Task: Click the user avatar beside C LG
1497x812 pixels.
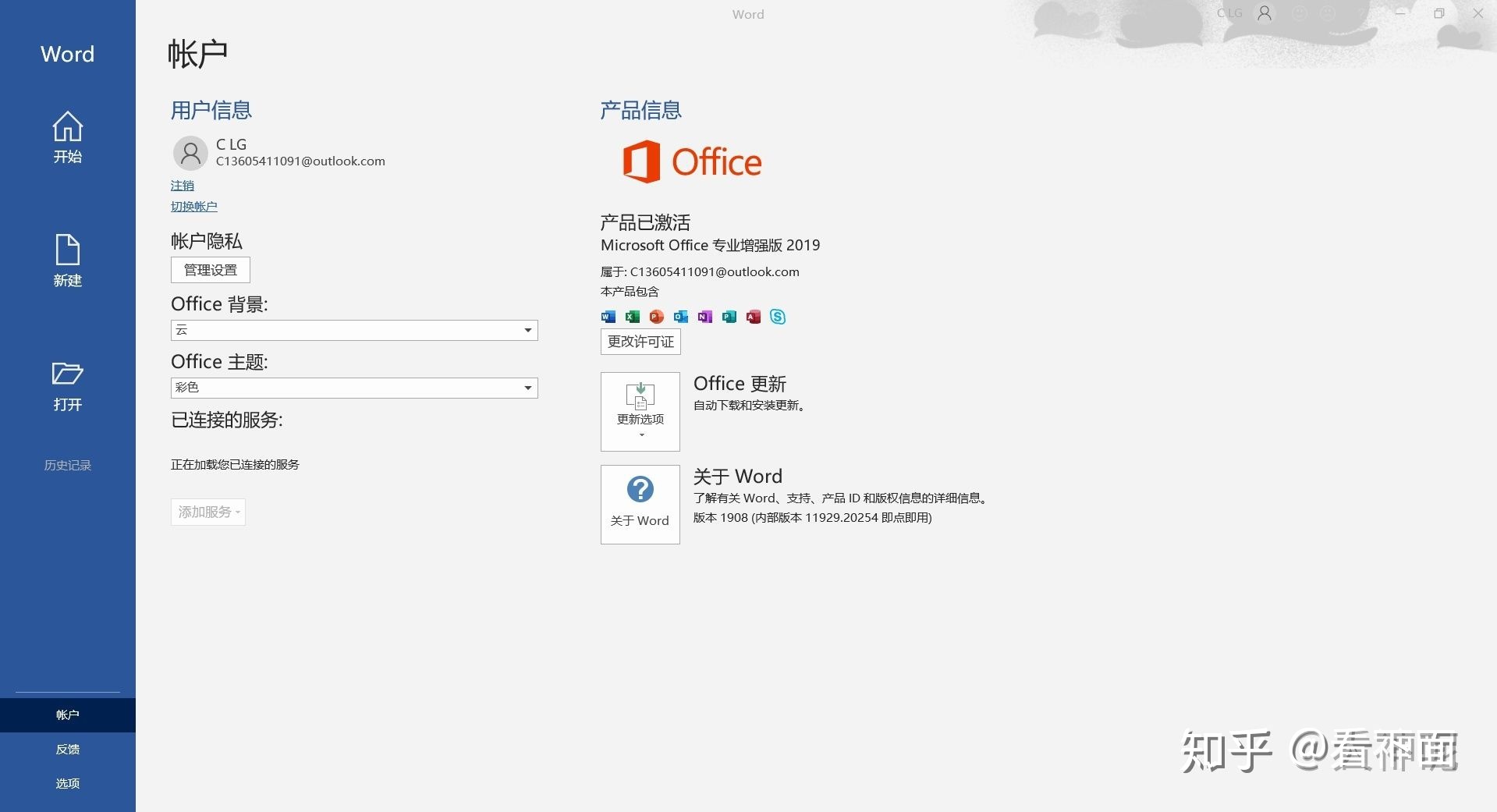Action: tap(190, 153)
